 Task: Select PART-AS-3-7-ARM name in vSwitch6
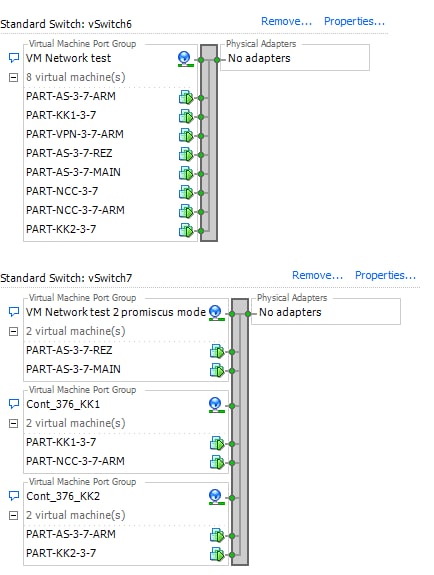[71, 96]
